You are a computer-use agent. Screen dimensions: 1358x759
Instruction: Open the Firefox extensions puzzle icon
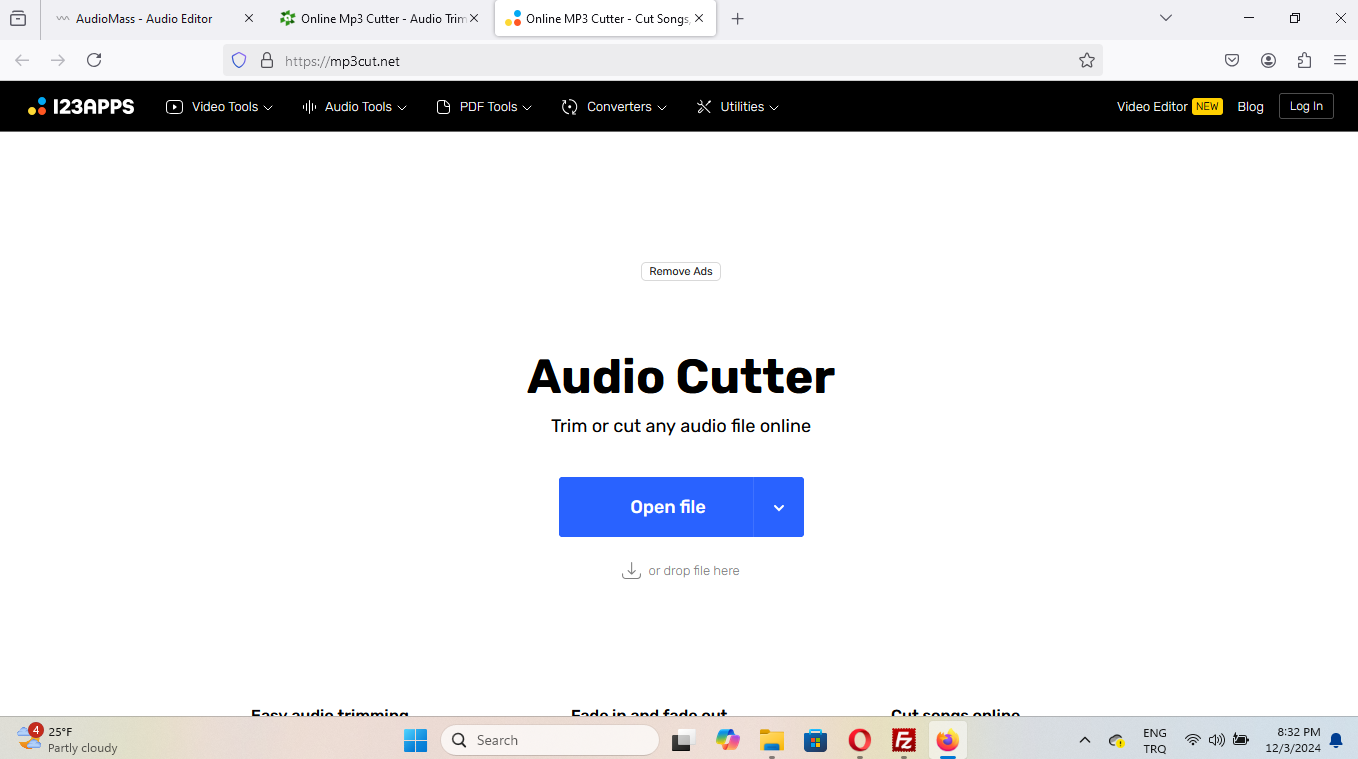click(x=1304, y=61)
